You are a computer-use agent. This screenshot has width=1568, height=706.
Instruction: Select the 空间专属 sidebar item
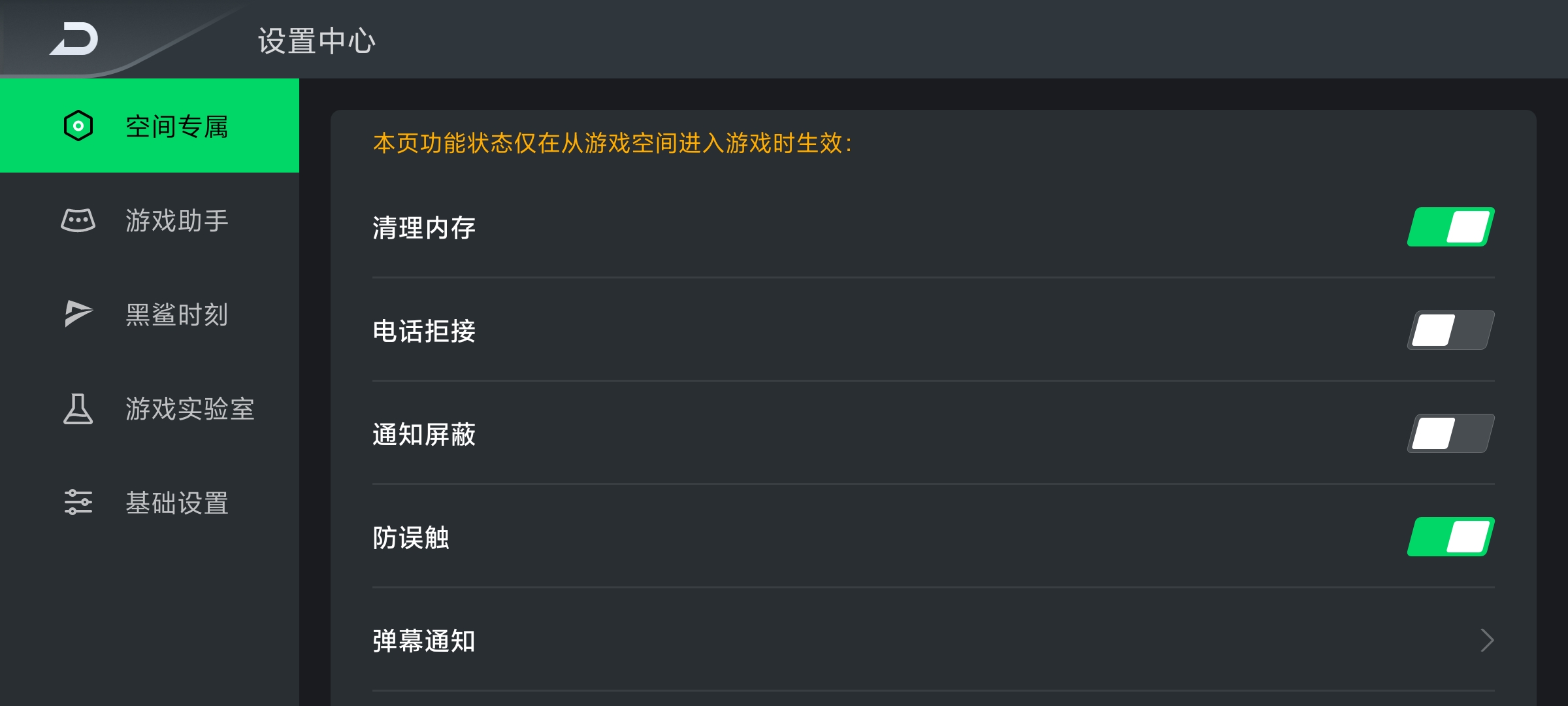pyautogui.click(x=150, y=126)
